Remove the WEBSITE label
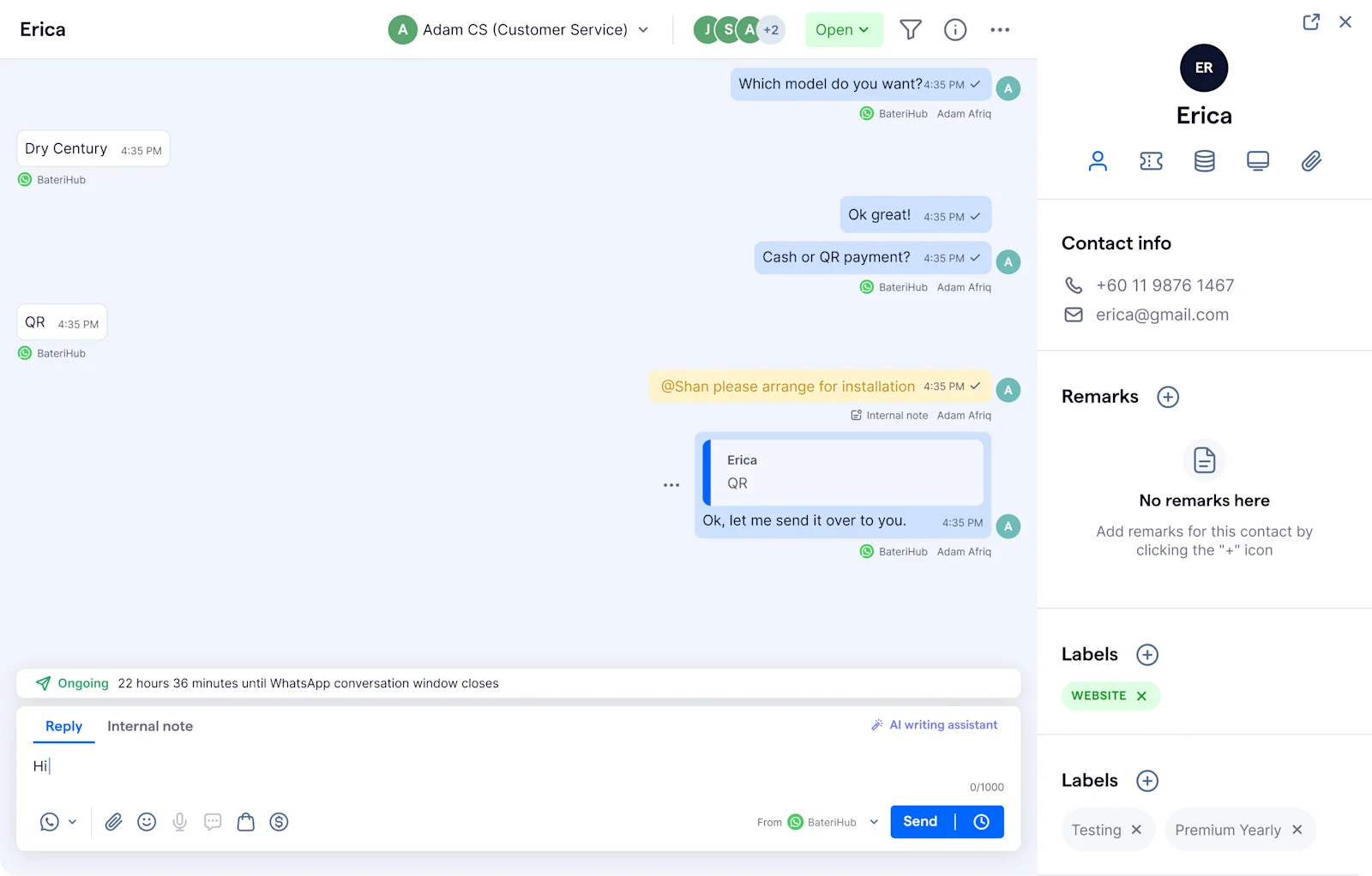The image size is (1372, 876). coord(1141,695)
